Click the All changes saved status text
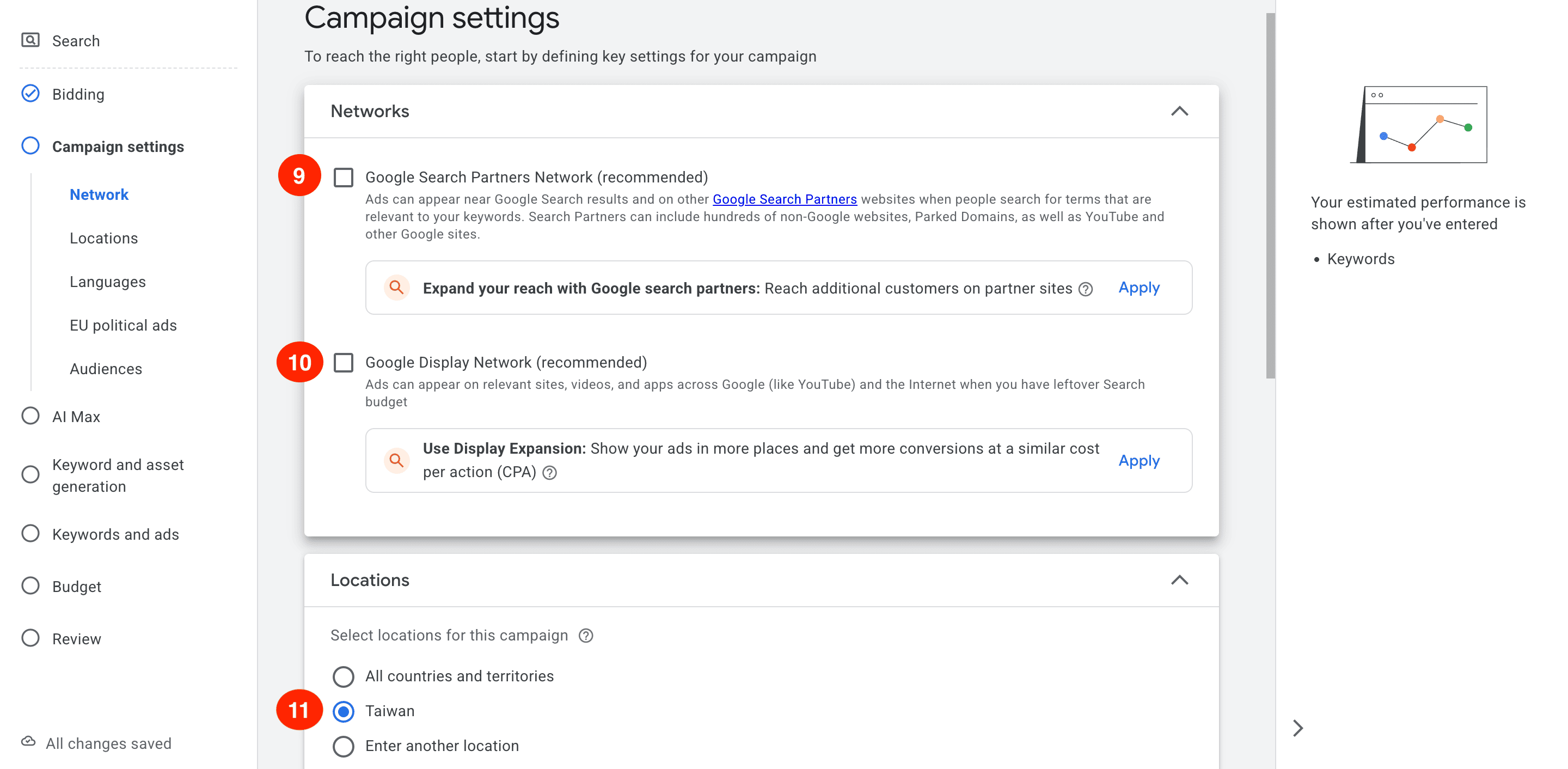The height and width of the screenshot is (769, 1568). tap(109, 743)
